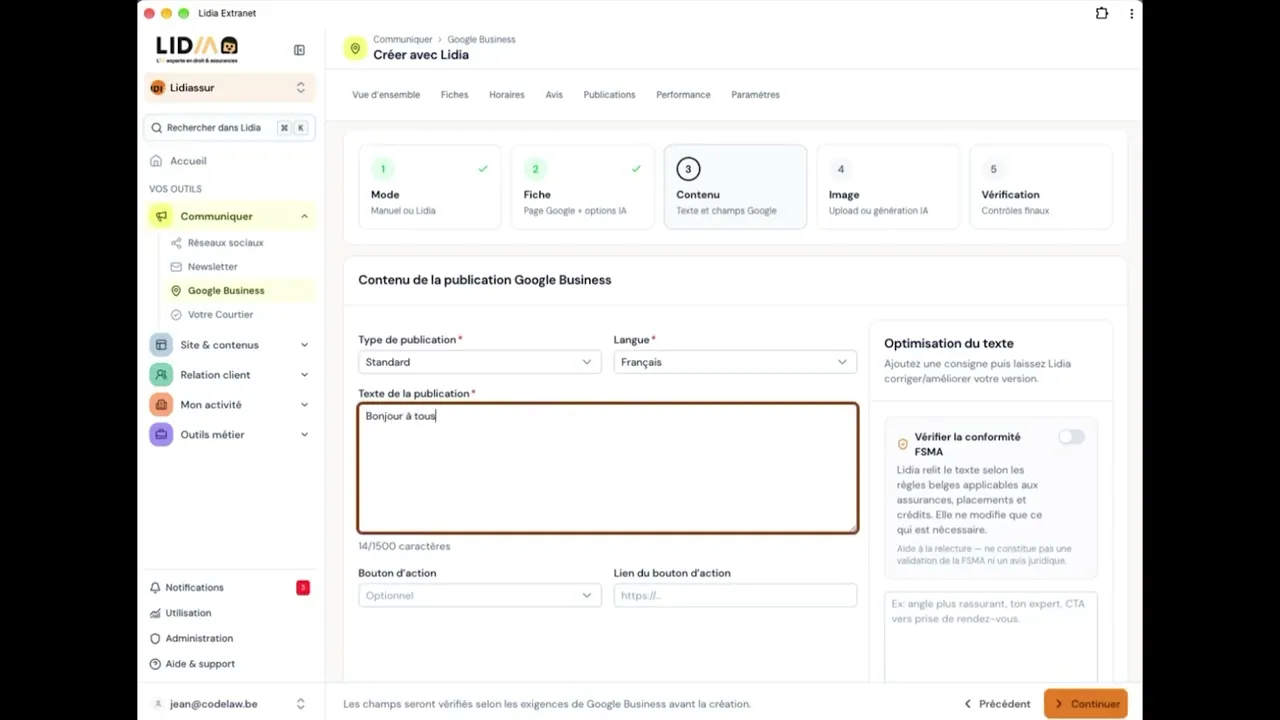Expand the Relation client chevron
The width and height of the screenshot is (1280, 720).
(x=304, y=375)
